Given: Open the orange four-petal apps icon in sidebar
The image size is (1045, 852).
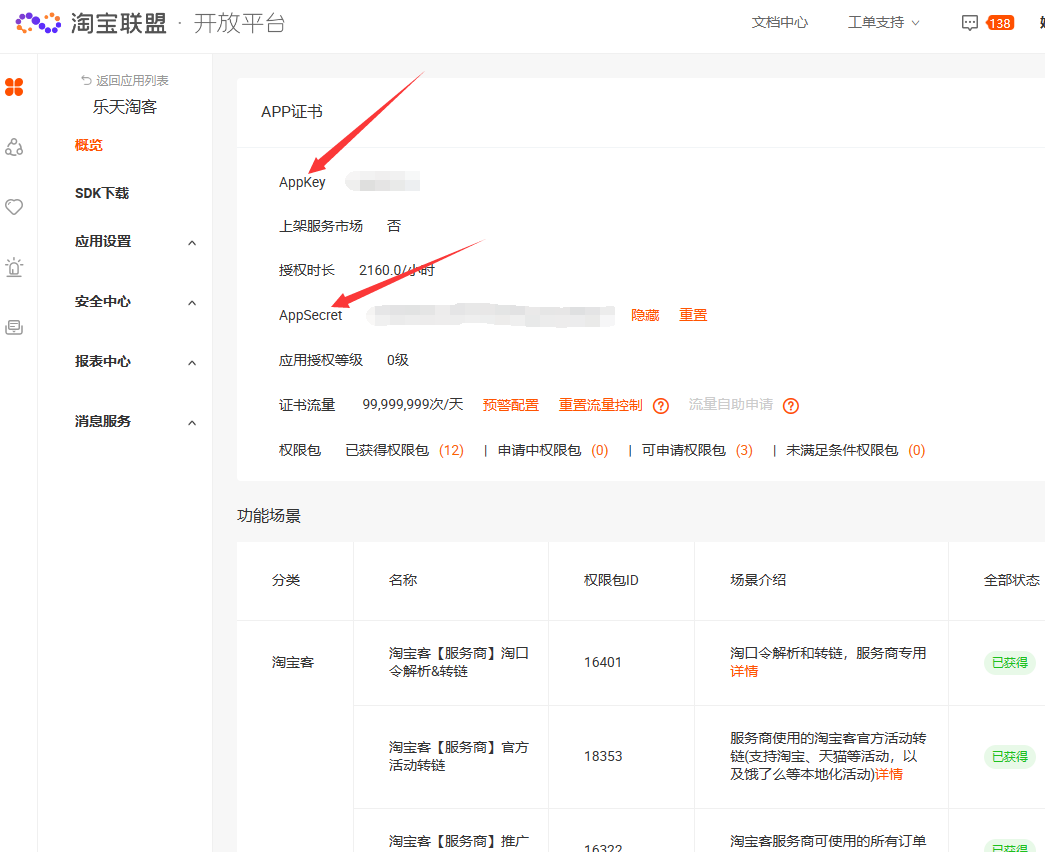Looking at the screenshot, I should (14, 87).
